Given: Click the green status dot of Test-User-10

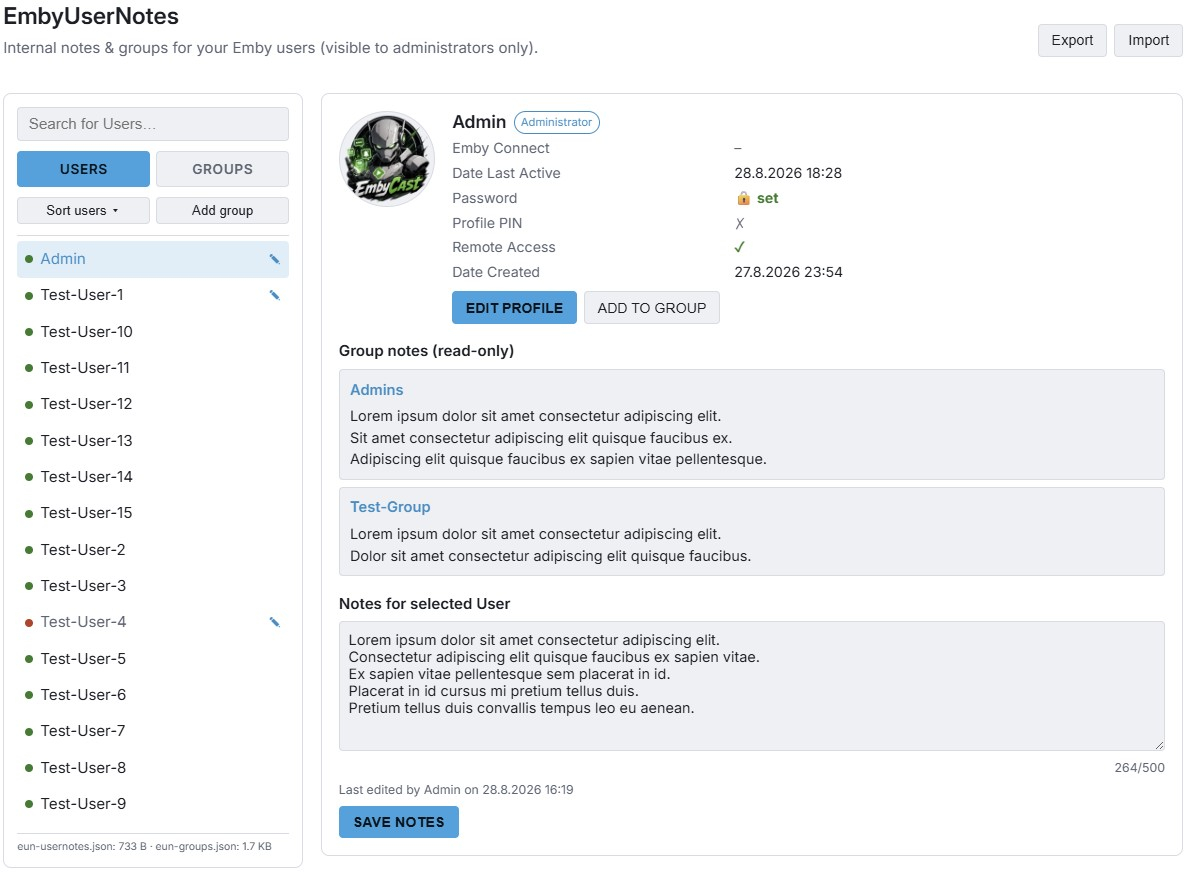Looking at the screenshot, I should point(29,332).
